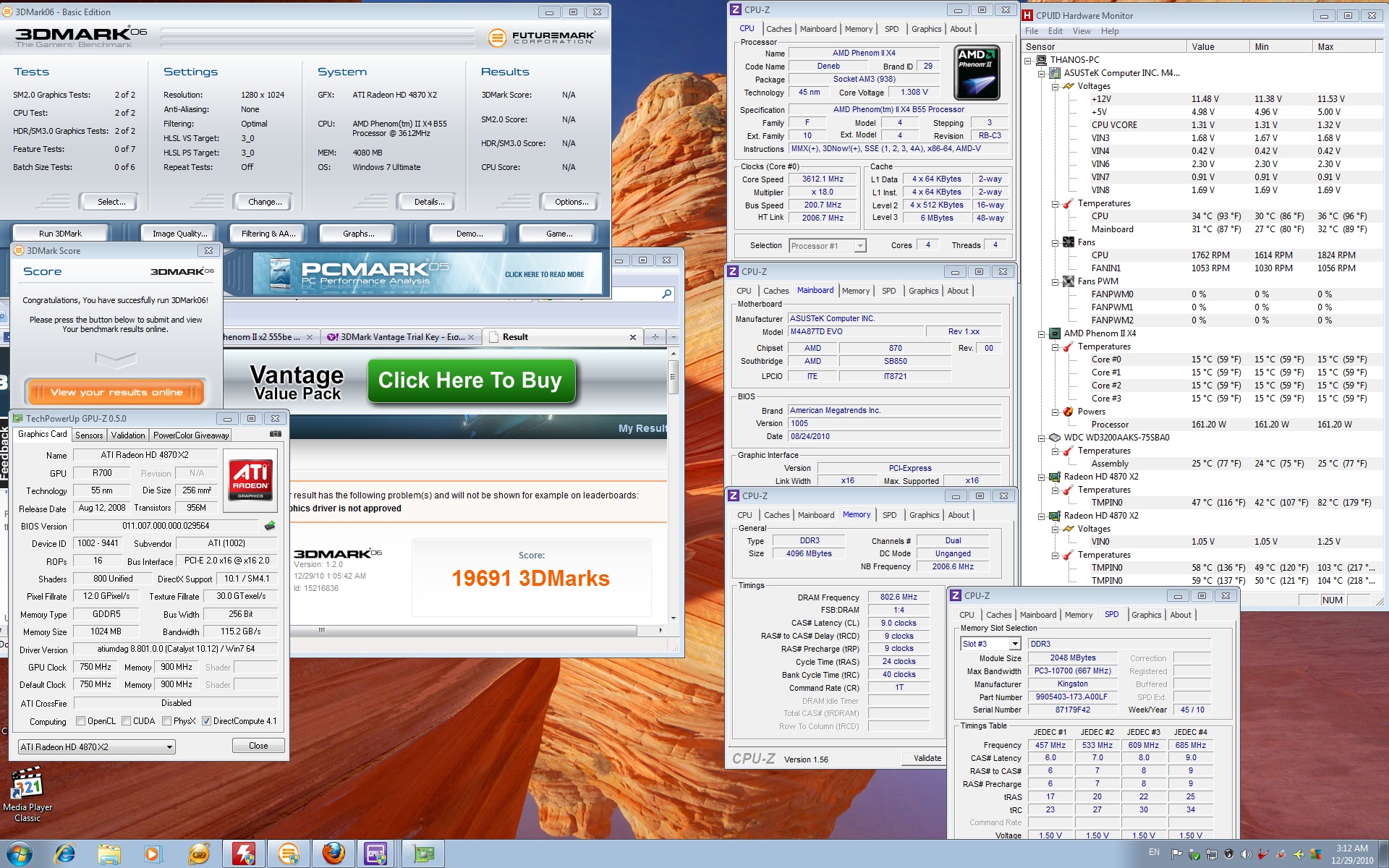Open a new browser tab with plus button

[x=655, y=337]
